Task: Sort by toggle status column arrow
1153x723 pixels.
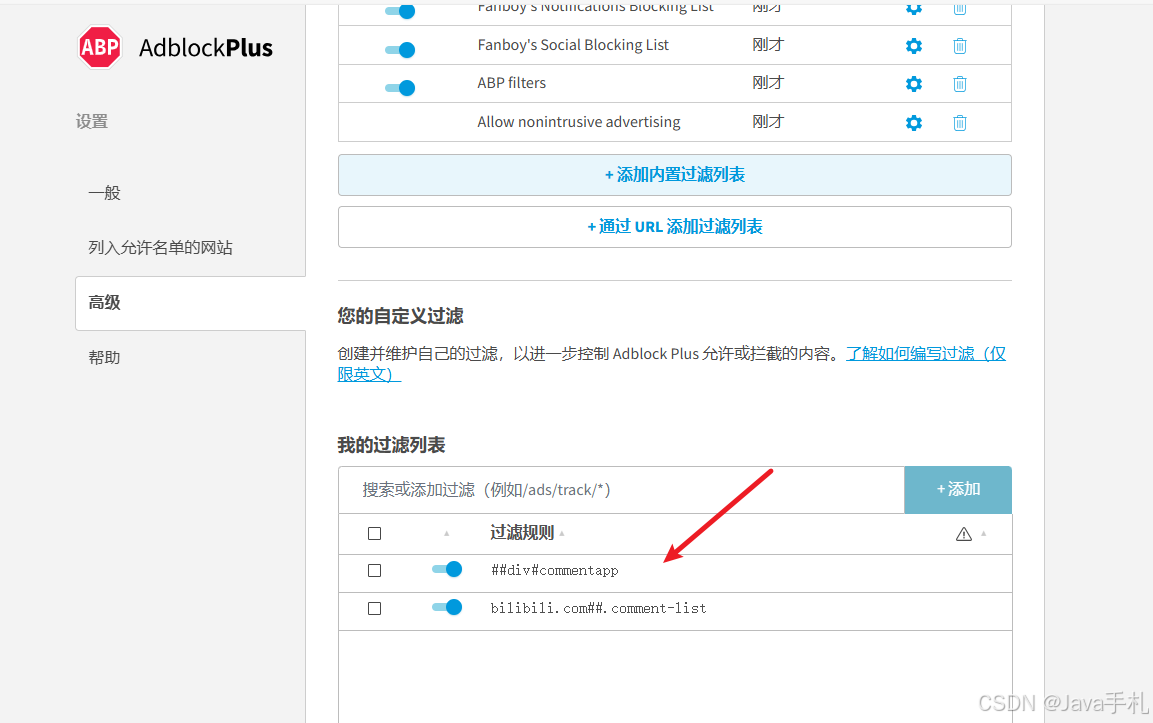Action: click(x=446, y=533)
